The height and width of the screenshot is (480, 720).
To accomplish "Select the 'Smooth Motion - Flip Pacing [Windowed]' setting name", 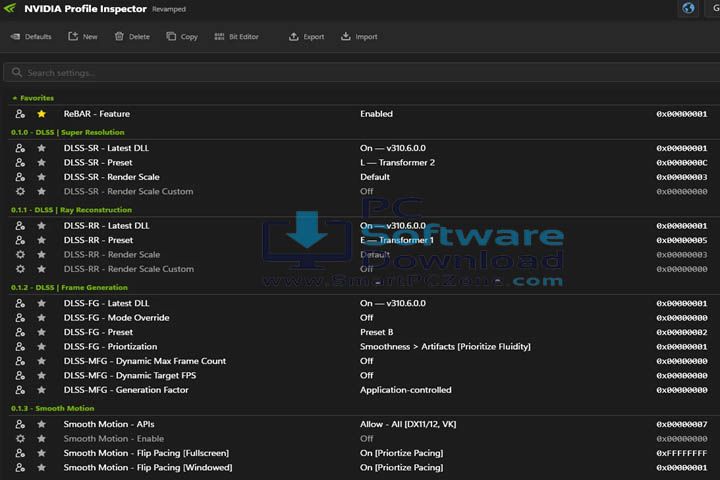I will [148, 468].
